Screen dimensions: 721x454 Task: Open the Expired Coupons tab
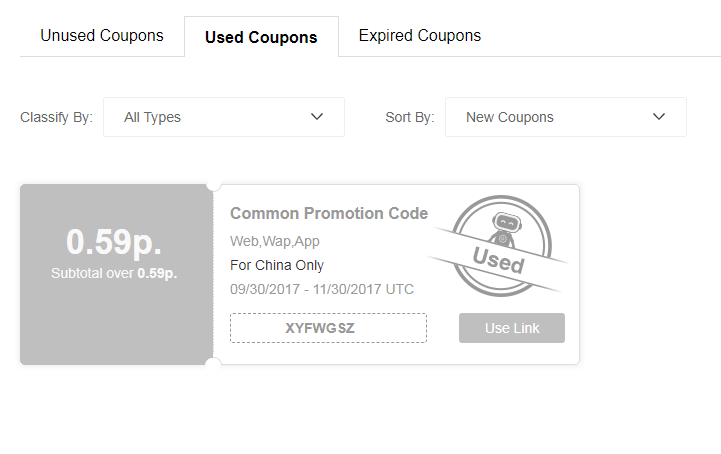(419, 36)
